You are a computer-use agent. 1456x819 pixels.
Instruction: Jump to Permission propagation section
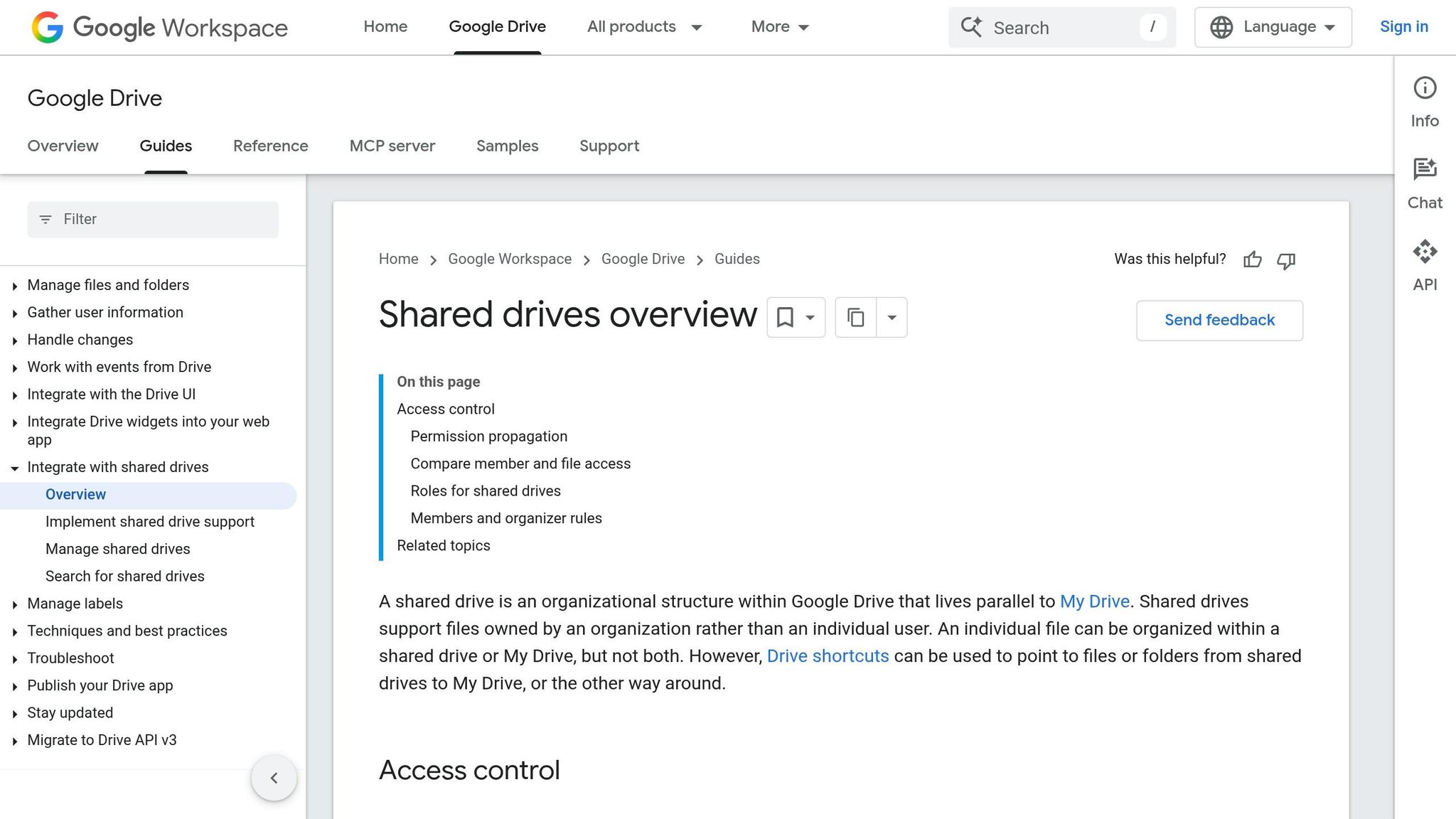tap(488, 437)
